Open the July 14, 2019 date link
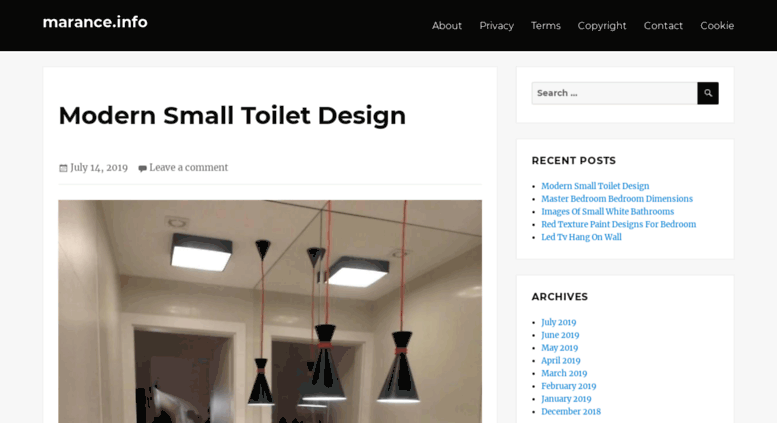 point(99,167)
